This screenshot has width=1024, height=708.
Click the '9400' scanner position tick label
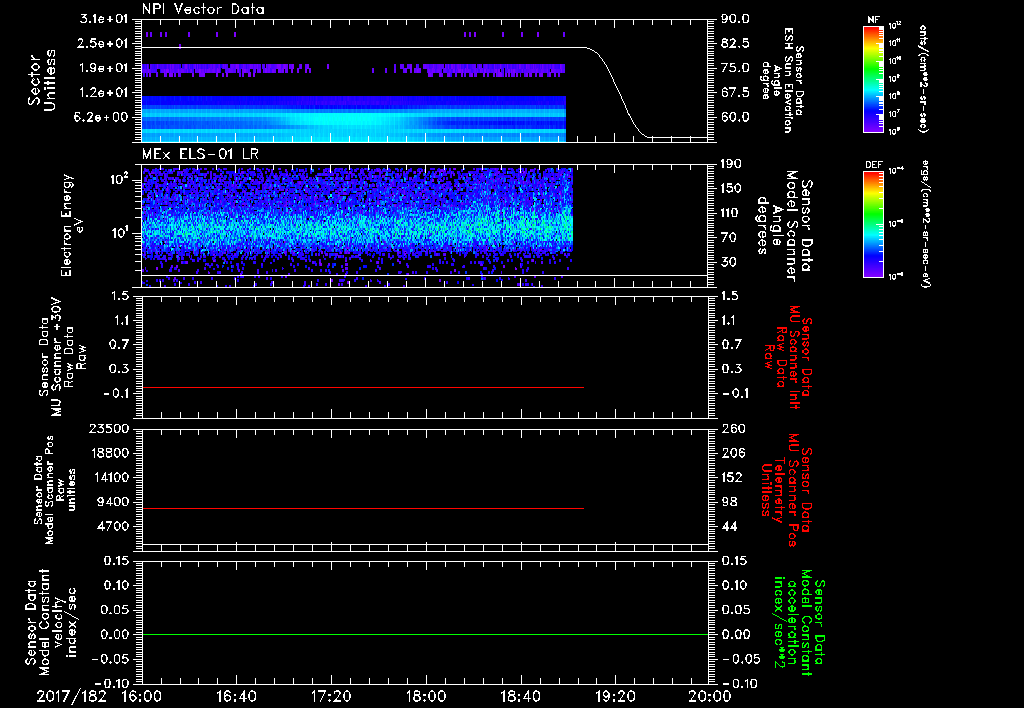(112, 502)
